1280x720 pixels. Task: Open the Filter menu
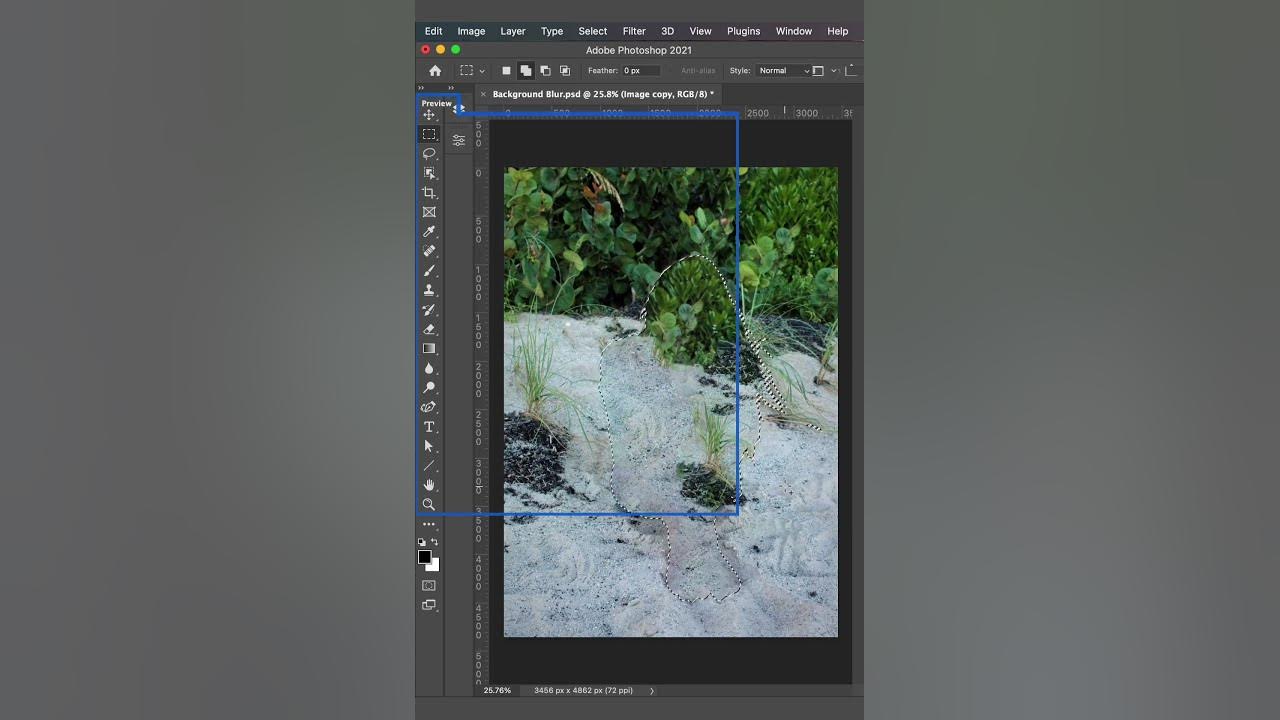click(634, 31)
